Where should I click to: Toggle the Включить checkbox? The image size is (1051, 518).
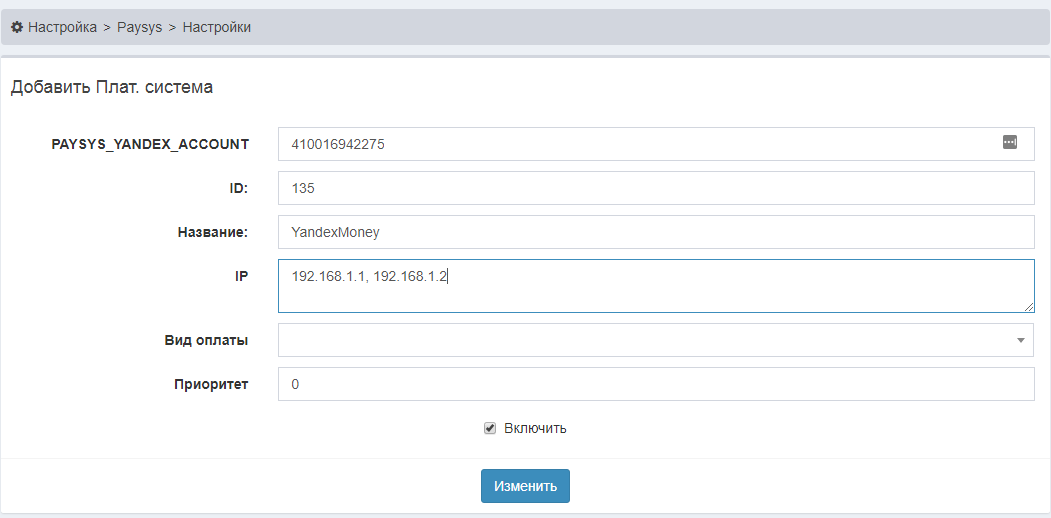pyautogui.click(x=490, y=428)
